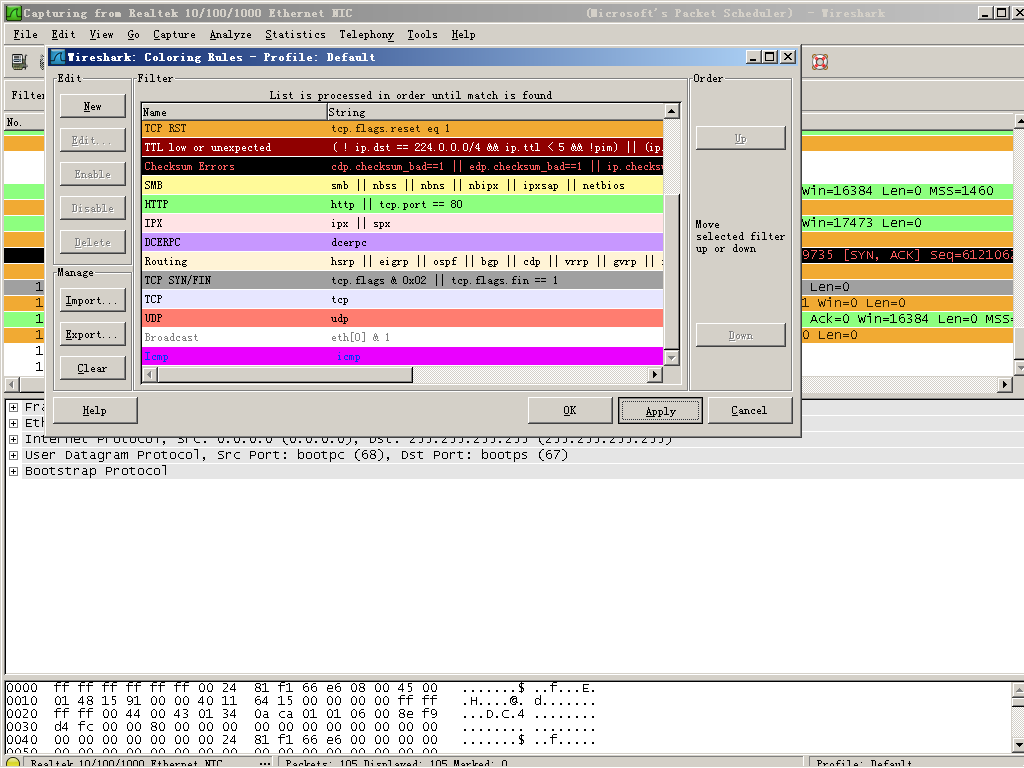Viewport: 1024px width, 768px height.
Task: Select the Routing coloring rule
Action: [402, 261]
